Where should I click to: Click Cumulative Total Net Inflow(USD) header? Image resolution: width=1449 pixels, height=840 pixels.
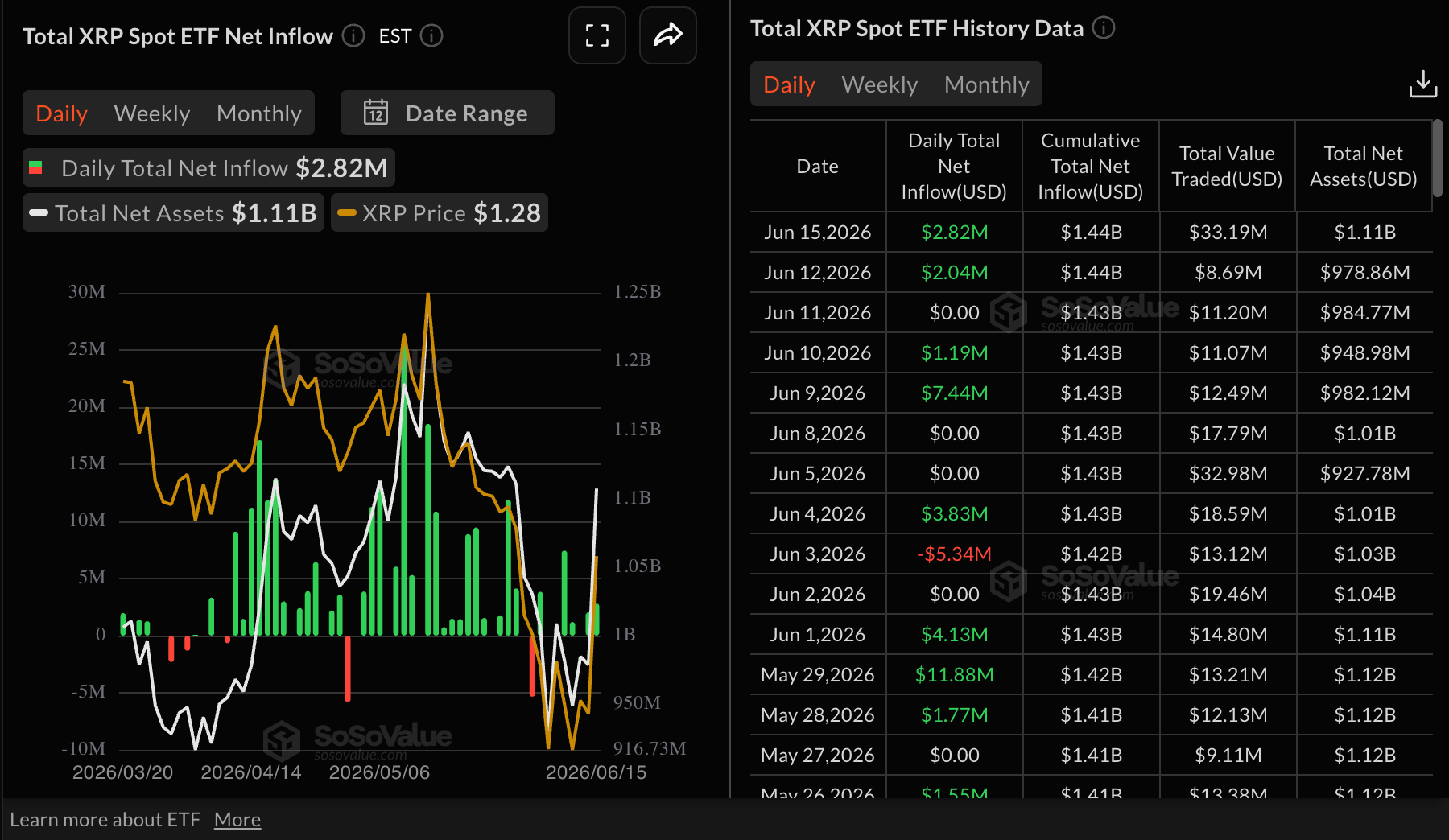coord(1091,167)
